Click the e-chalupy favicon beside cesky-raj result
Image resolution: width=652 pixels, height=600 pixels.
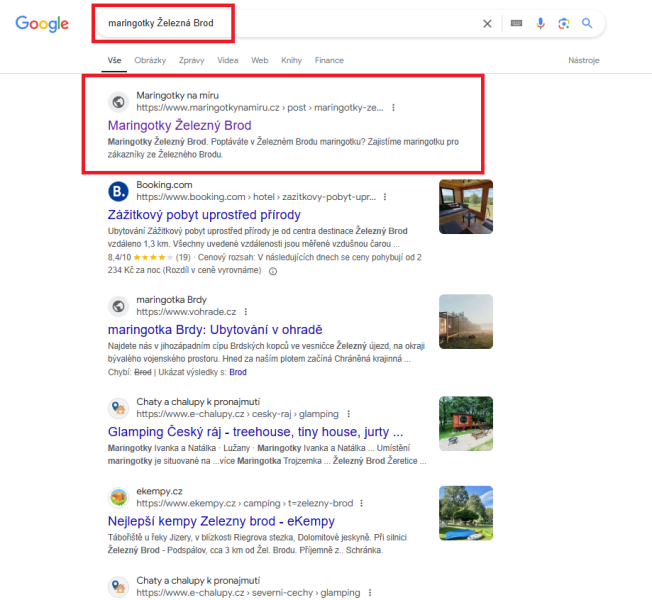coord(119,408)
